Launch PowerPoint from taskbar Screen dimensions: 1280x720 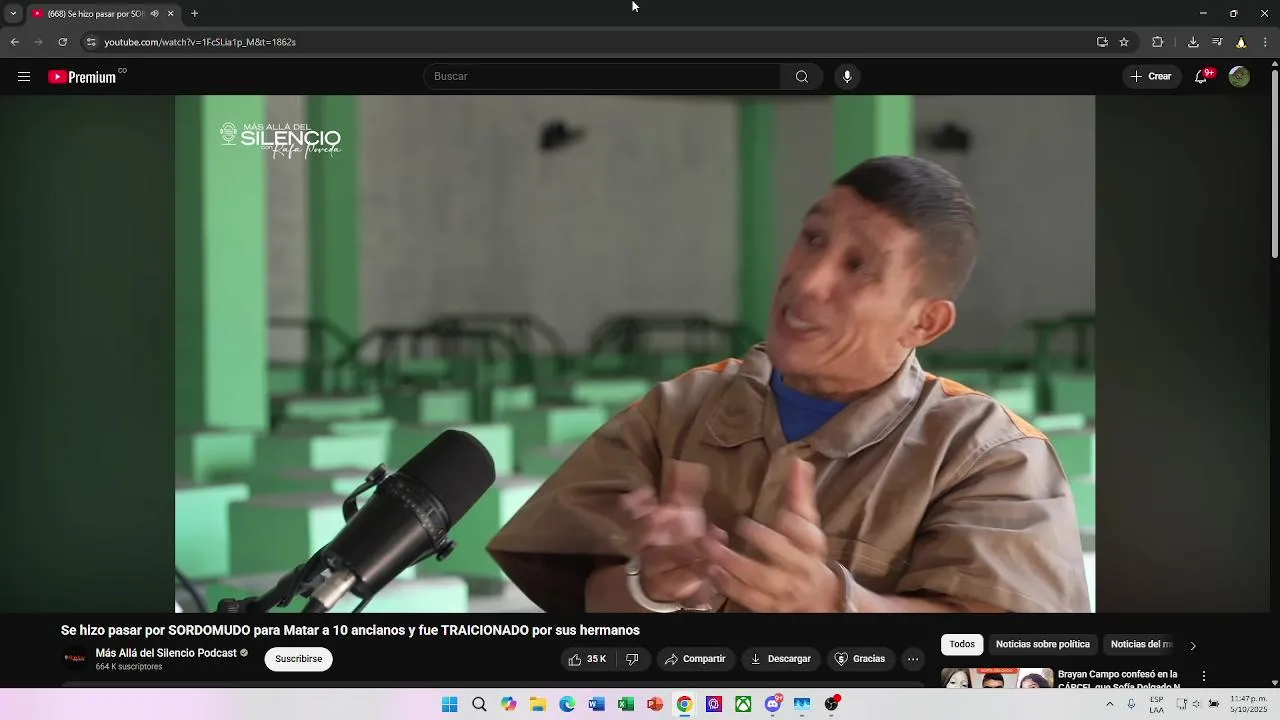tap(655, 704)
